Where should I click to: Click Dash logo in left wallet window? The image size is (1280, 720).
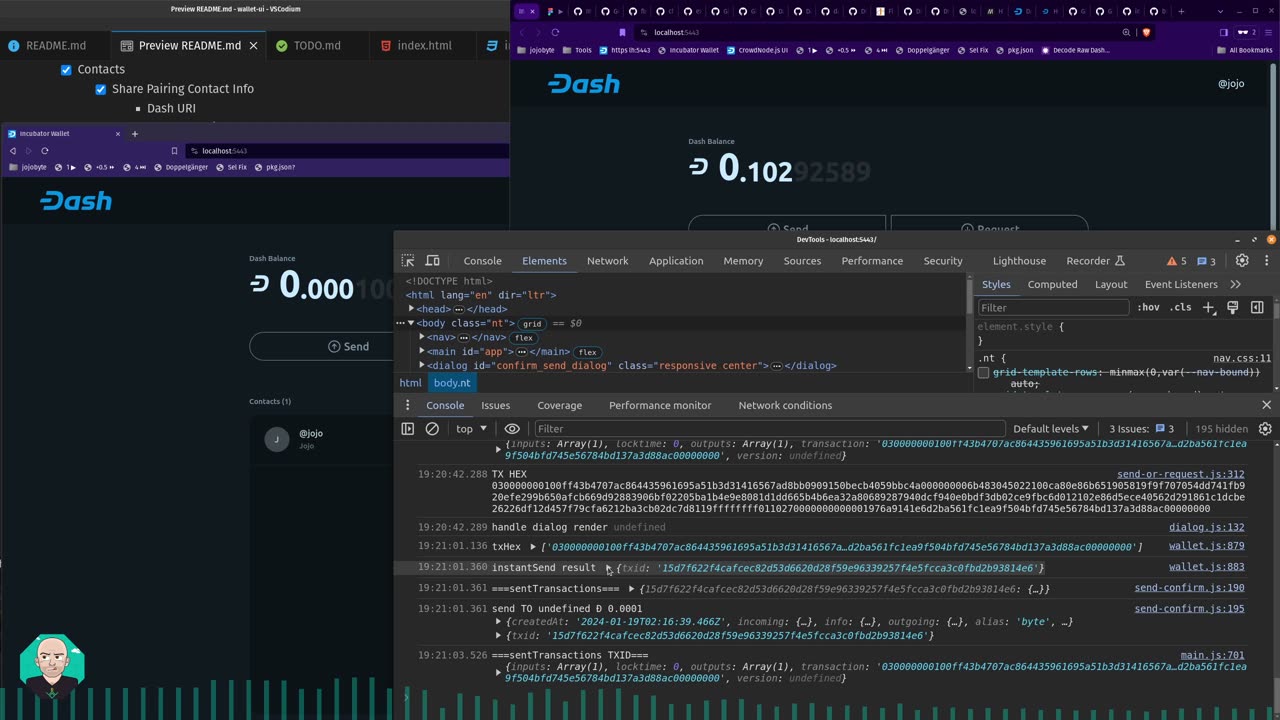76,201
